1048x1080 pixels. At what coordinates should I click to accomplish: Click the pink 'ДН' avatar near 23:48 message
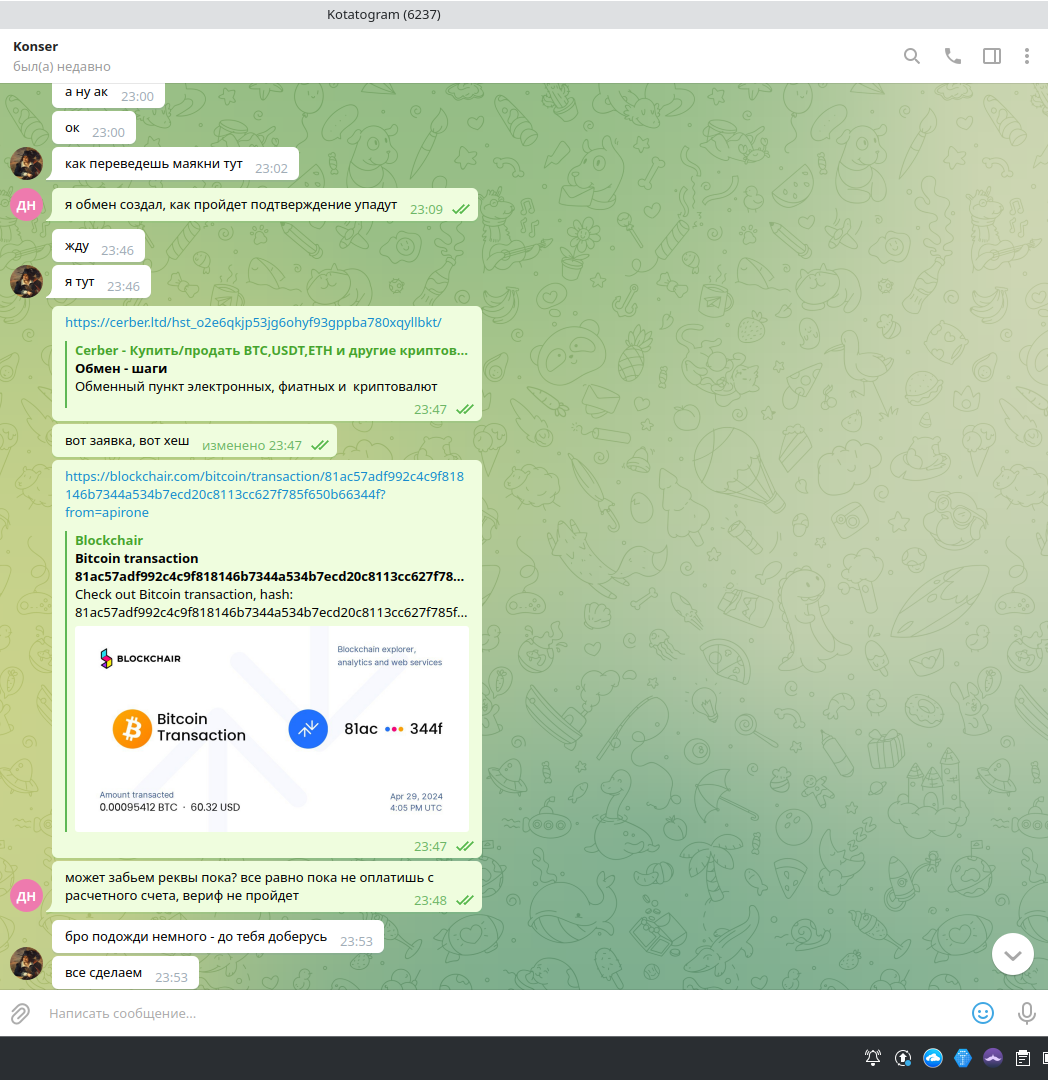click(x=26, y=895)
